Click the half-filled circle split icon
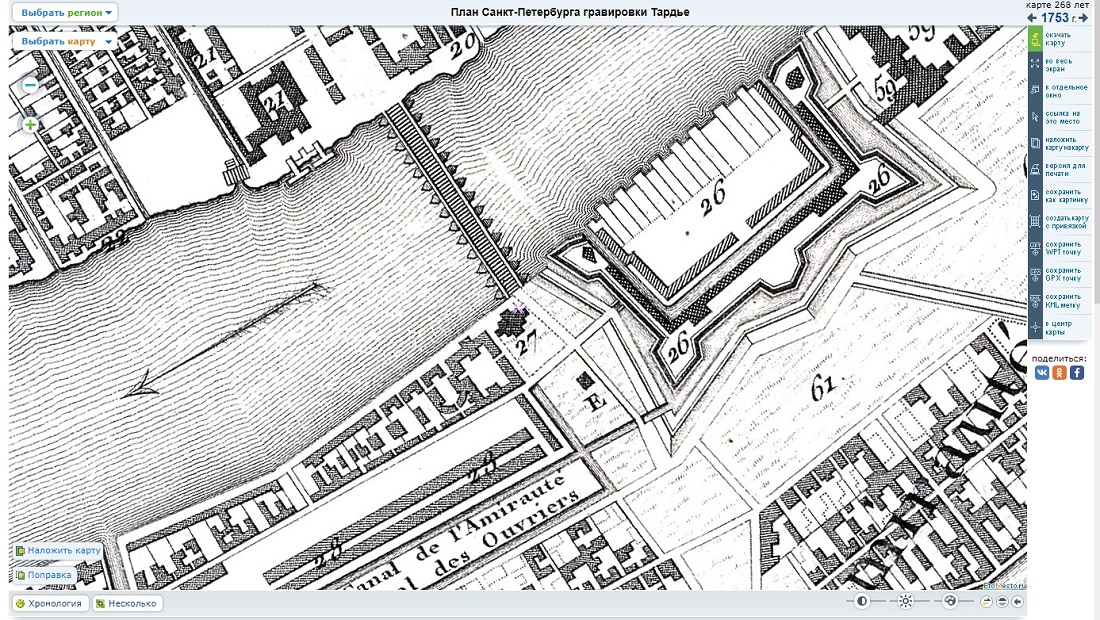 (x=1002, y=602)
